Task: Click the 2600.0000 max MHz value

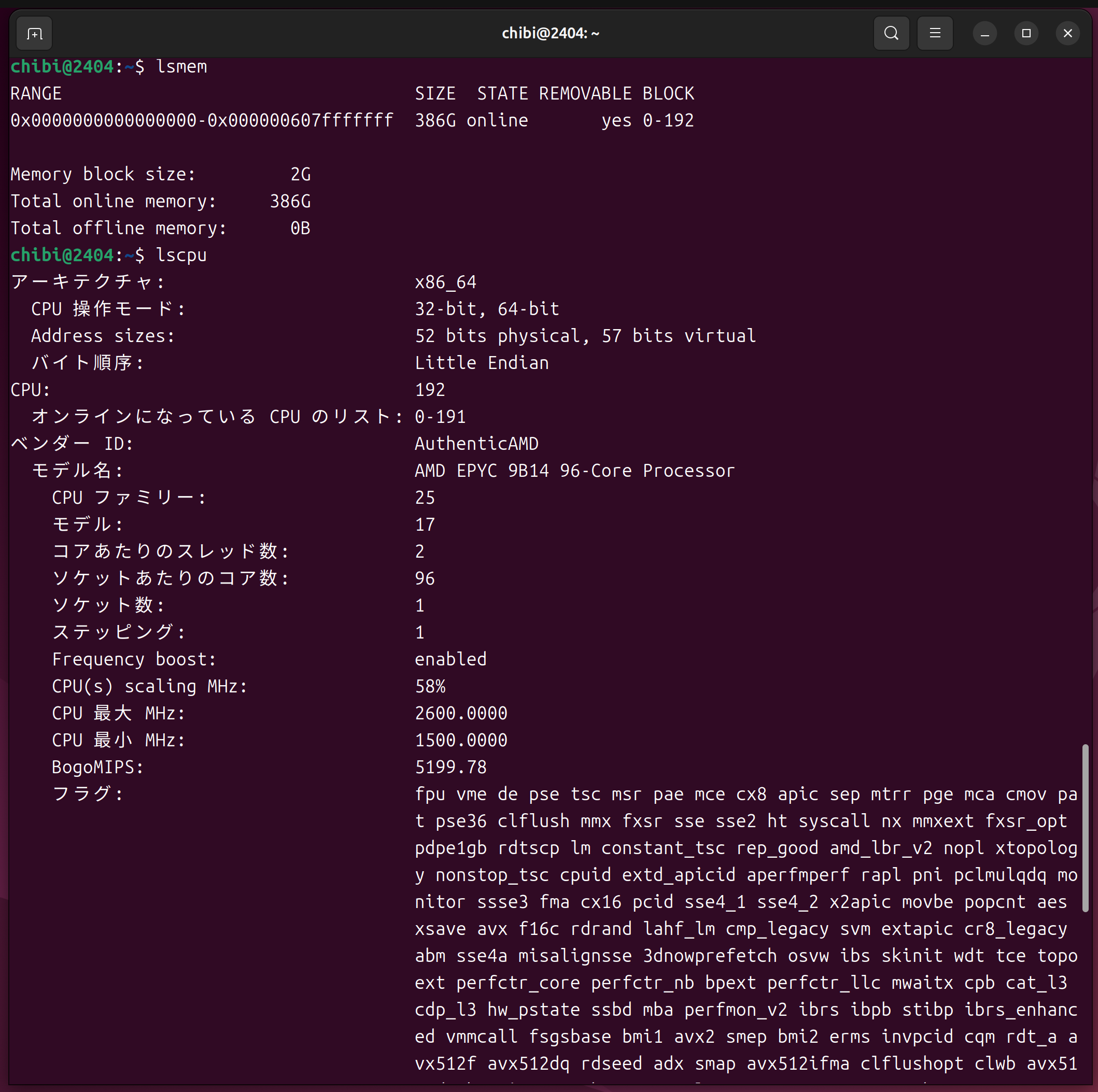Action: [460, 713]
